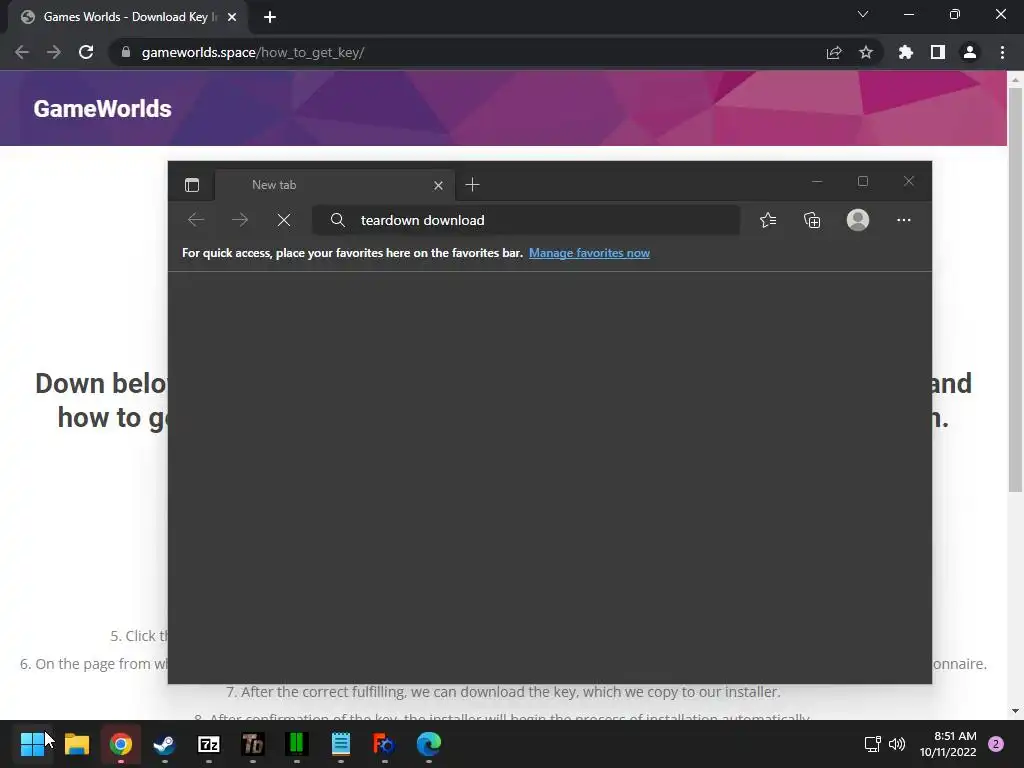This screenshot has height=768, width=1024.
Task: Close Chrome Games Worlds tab
Action: [232, 17]
